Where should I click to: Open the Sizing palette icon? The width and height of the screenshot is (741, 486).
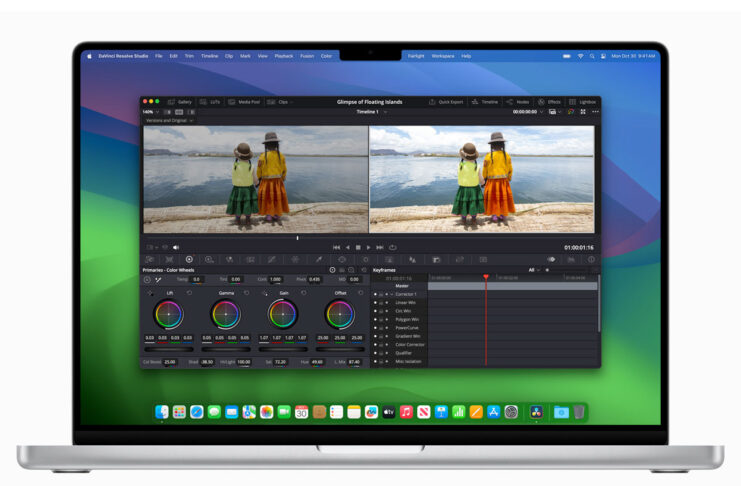(459, 260)
